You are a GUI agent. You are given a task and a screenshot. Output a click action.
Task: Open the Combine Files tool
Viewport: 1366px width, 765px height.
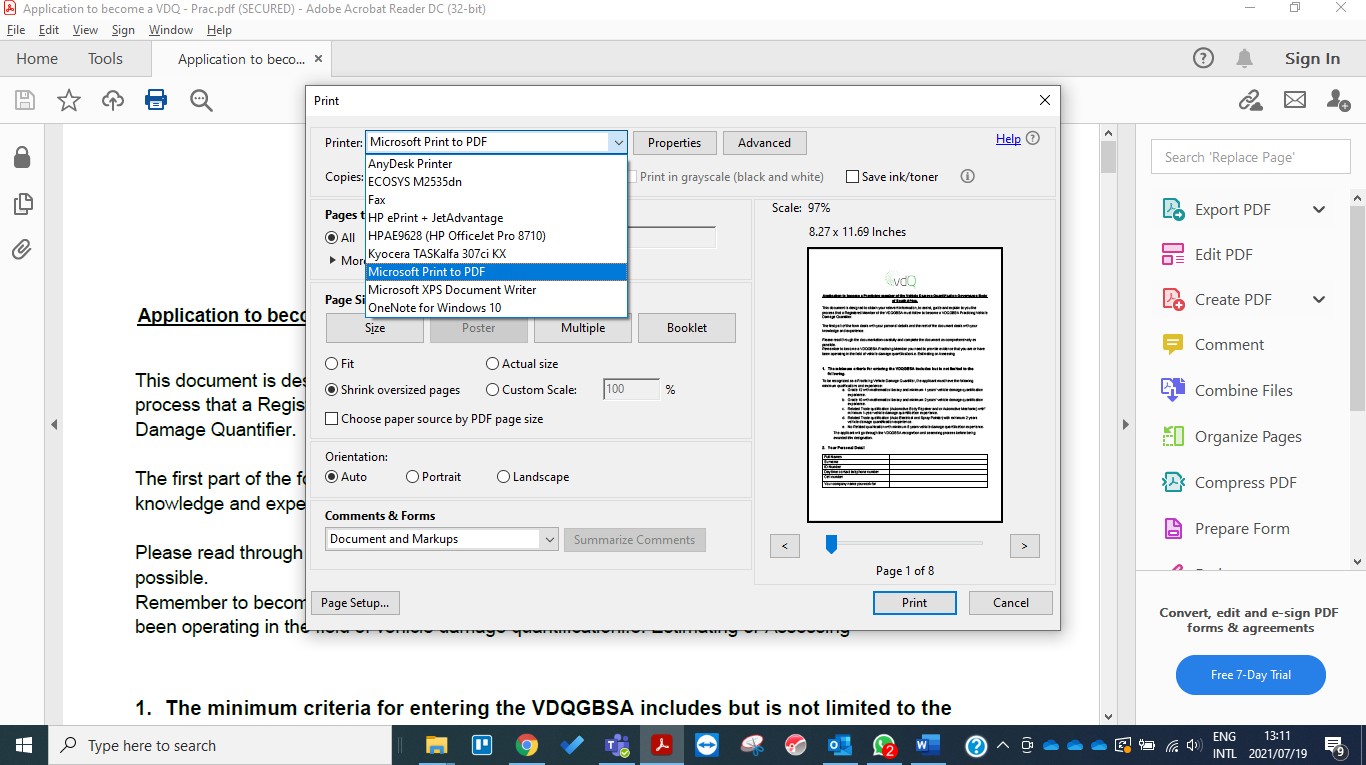tap(1243, 391)
